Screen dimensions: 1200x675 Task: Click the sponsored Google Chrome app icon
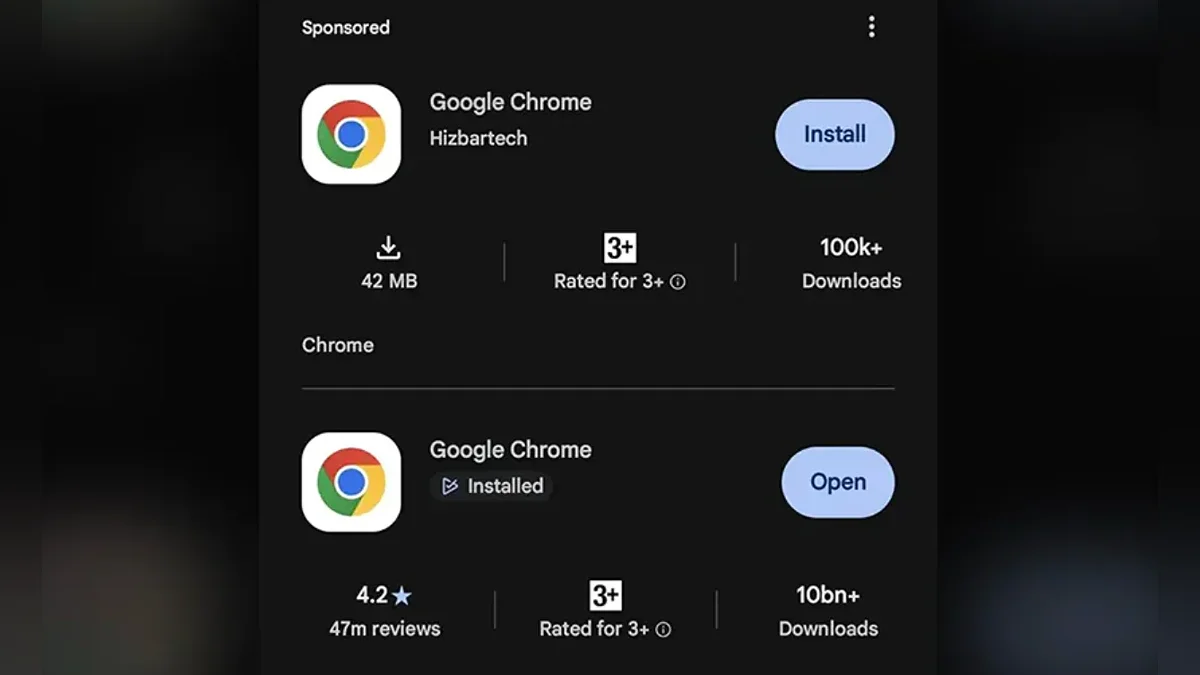pos(351,134)
